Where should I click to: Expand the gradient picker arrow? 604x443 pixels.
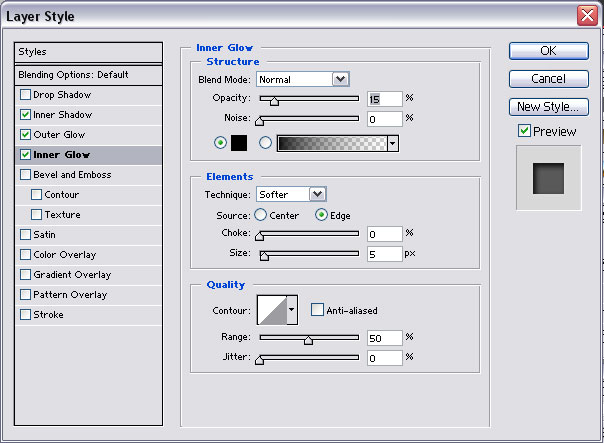(392, 143)
